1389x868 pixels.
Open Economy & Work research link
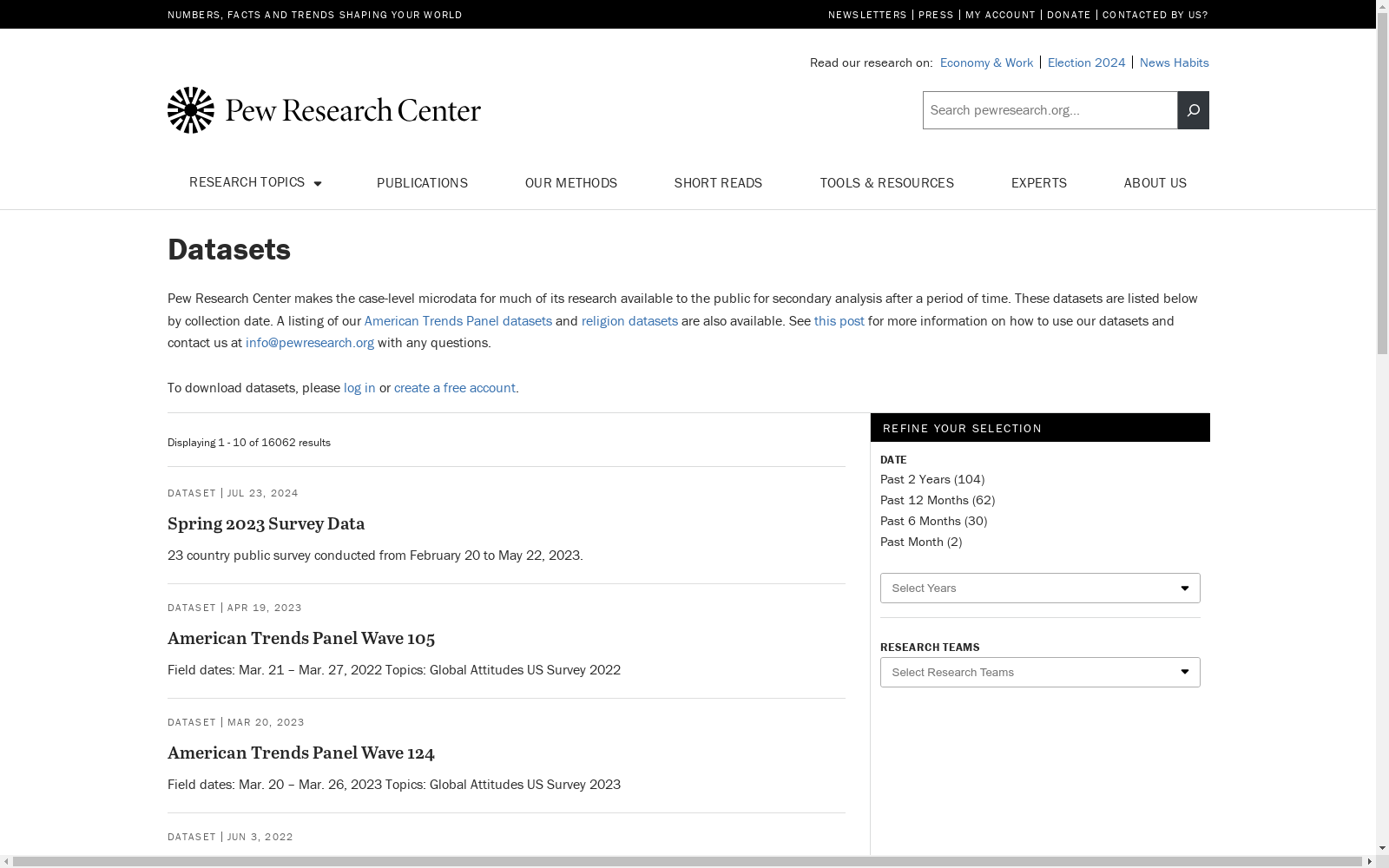click(x=986, y=62)
